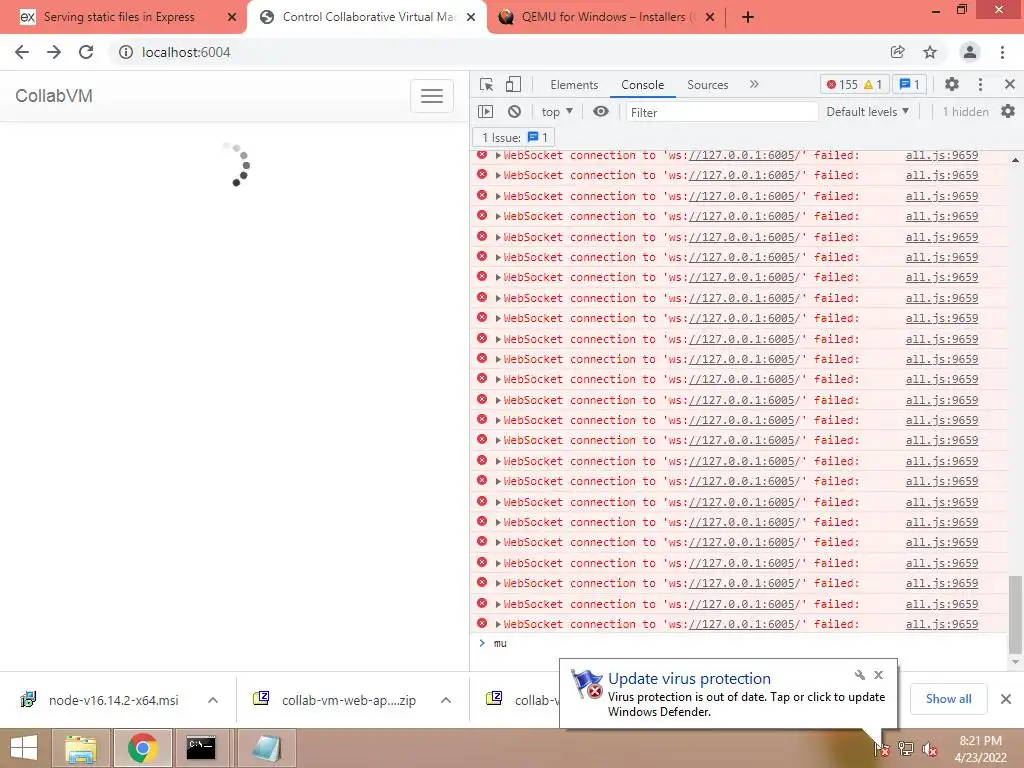The width and height of the screenshot is (1024, 768).
Task: Close the QEMU for Windows tab
Action: click(710, 17)
